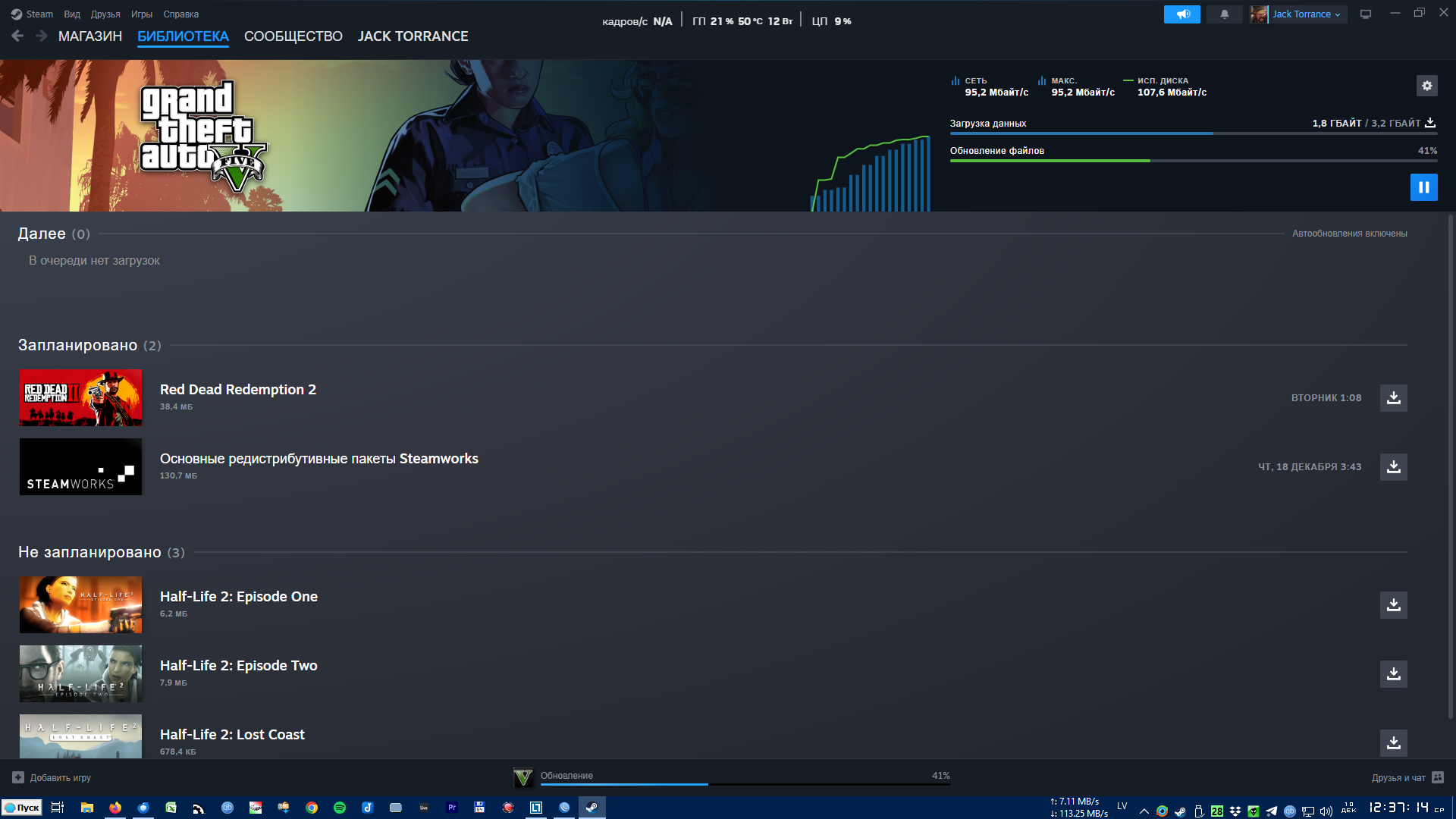Click Добавить игру button
1456x819 pixels.
tap(52, 777)
